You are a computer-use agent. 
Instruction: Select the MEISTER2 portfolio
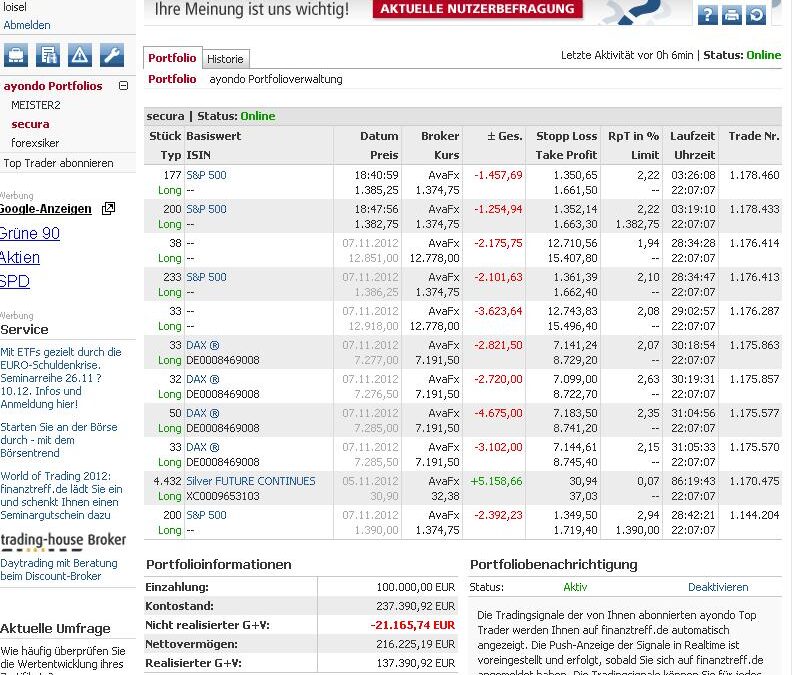click(x=36, y=105)
